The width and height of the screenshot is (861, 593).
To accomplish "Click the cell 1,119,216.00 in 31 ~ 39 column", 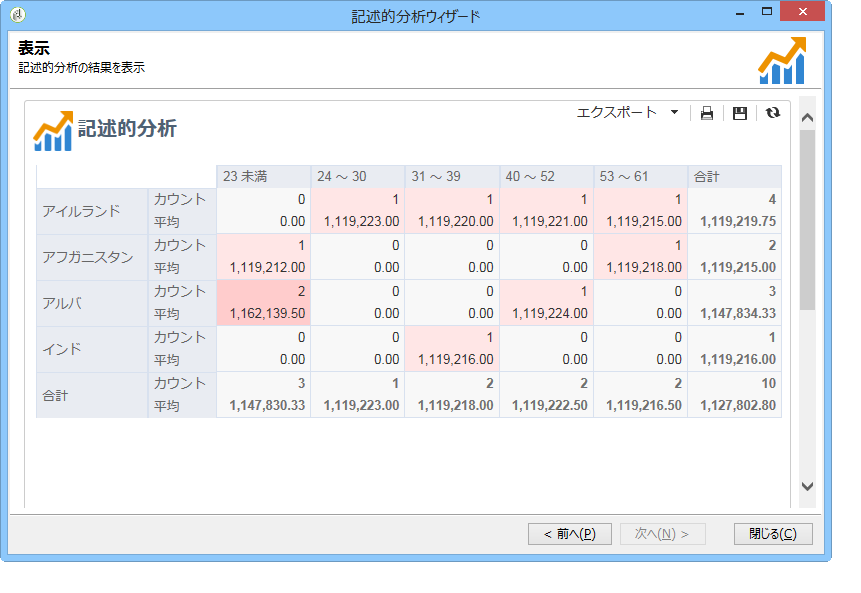I will coord(455,360).
